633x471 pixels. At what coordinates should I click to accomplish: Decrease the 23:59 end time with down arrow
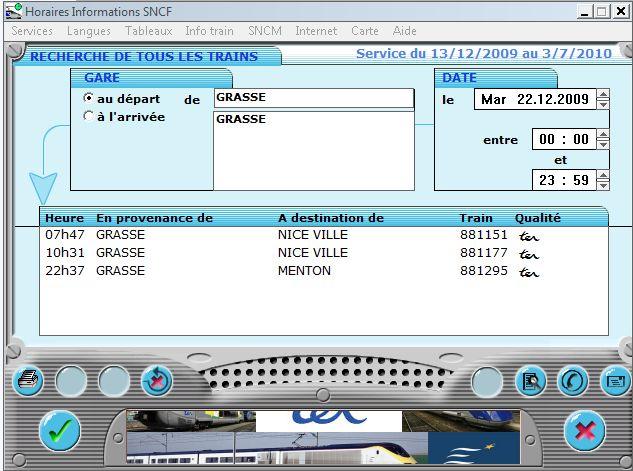(603, 185)
